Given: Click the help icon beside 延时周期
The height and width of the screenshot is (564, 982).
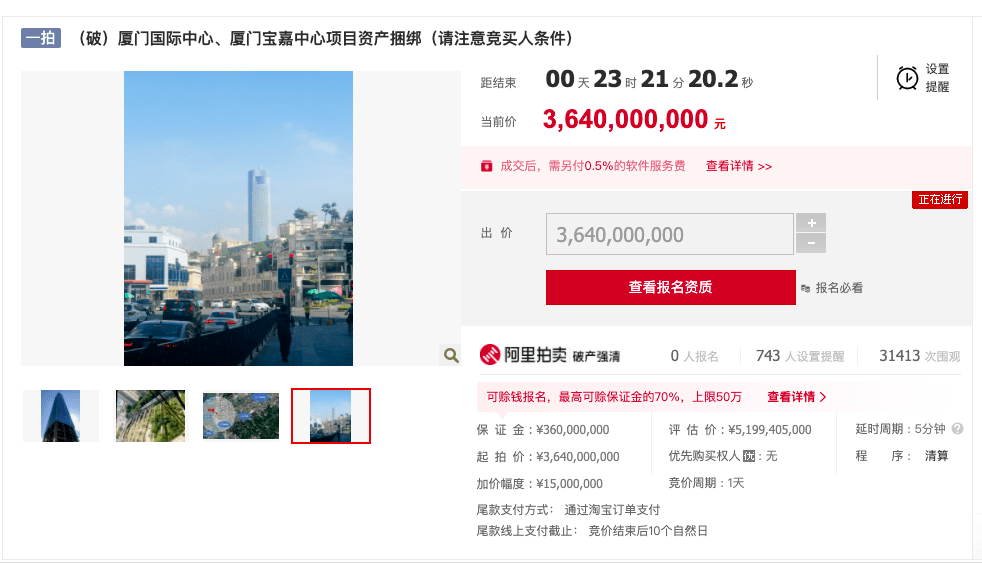Looking at the screenshot, I should (957, 429).
